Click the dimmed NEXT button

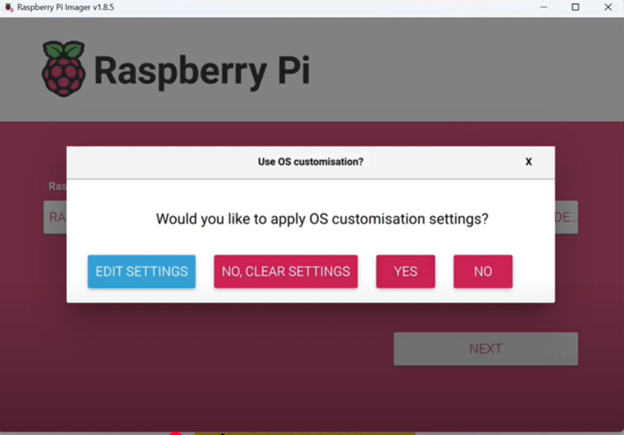pyautogui.click(x=486, y=349)
